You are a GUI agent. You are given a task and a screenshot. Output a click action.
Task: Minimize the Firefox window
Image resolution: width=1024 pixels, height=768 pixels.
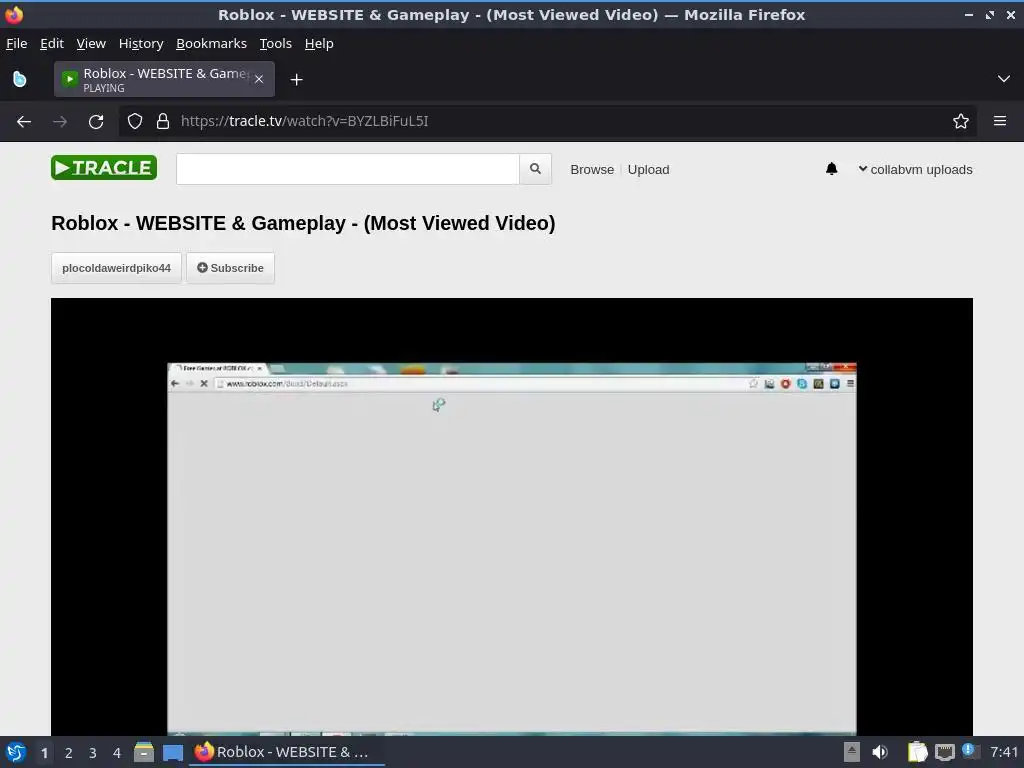(968, 14)
